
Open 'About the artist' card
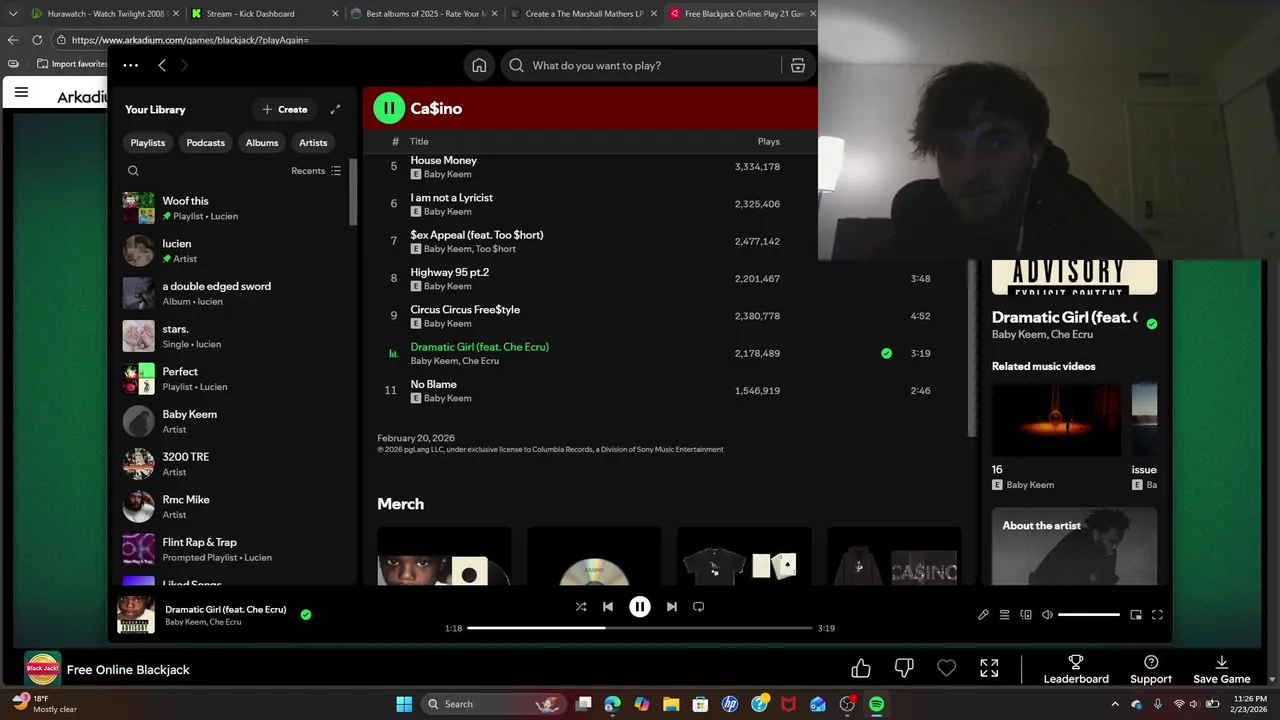point(1074,546)
